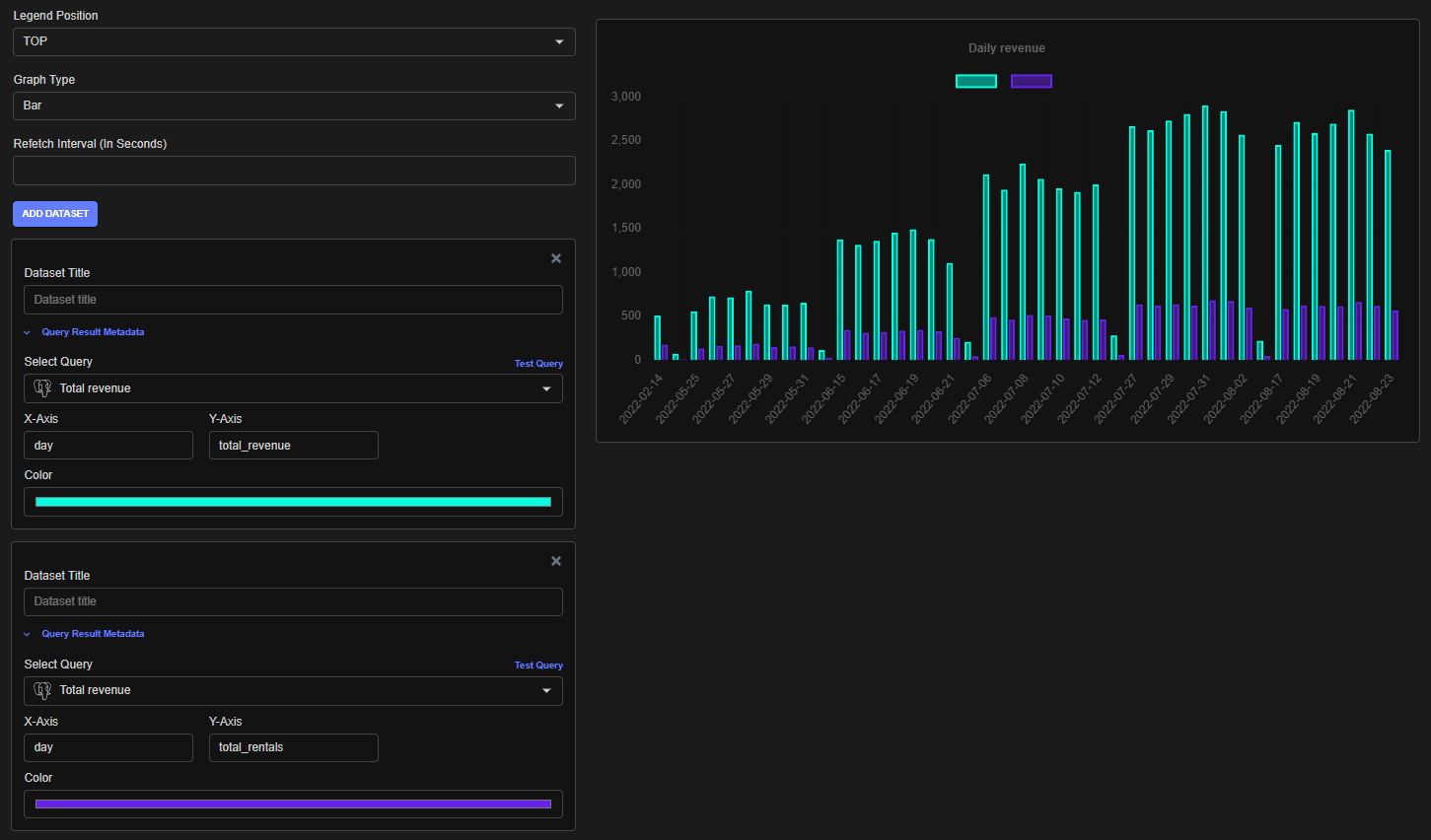Click the '1,500' y-axis label

(626, 228)
